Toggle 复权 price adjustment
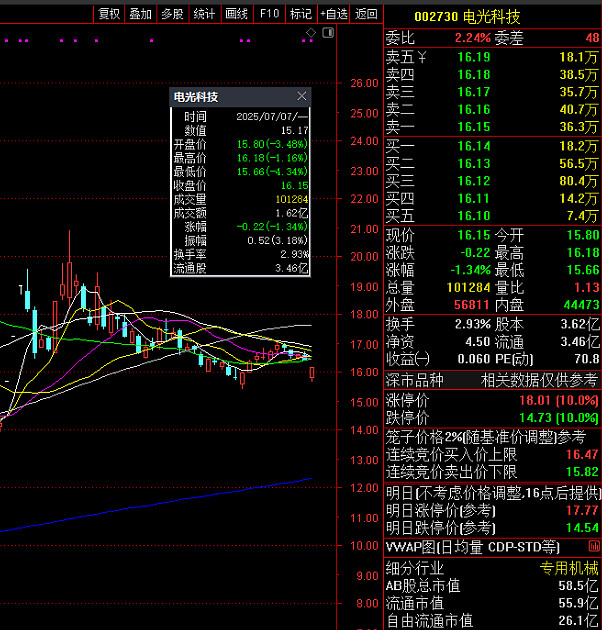 (x=108, y=14)
